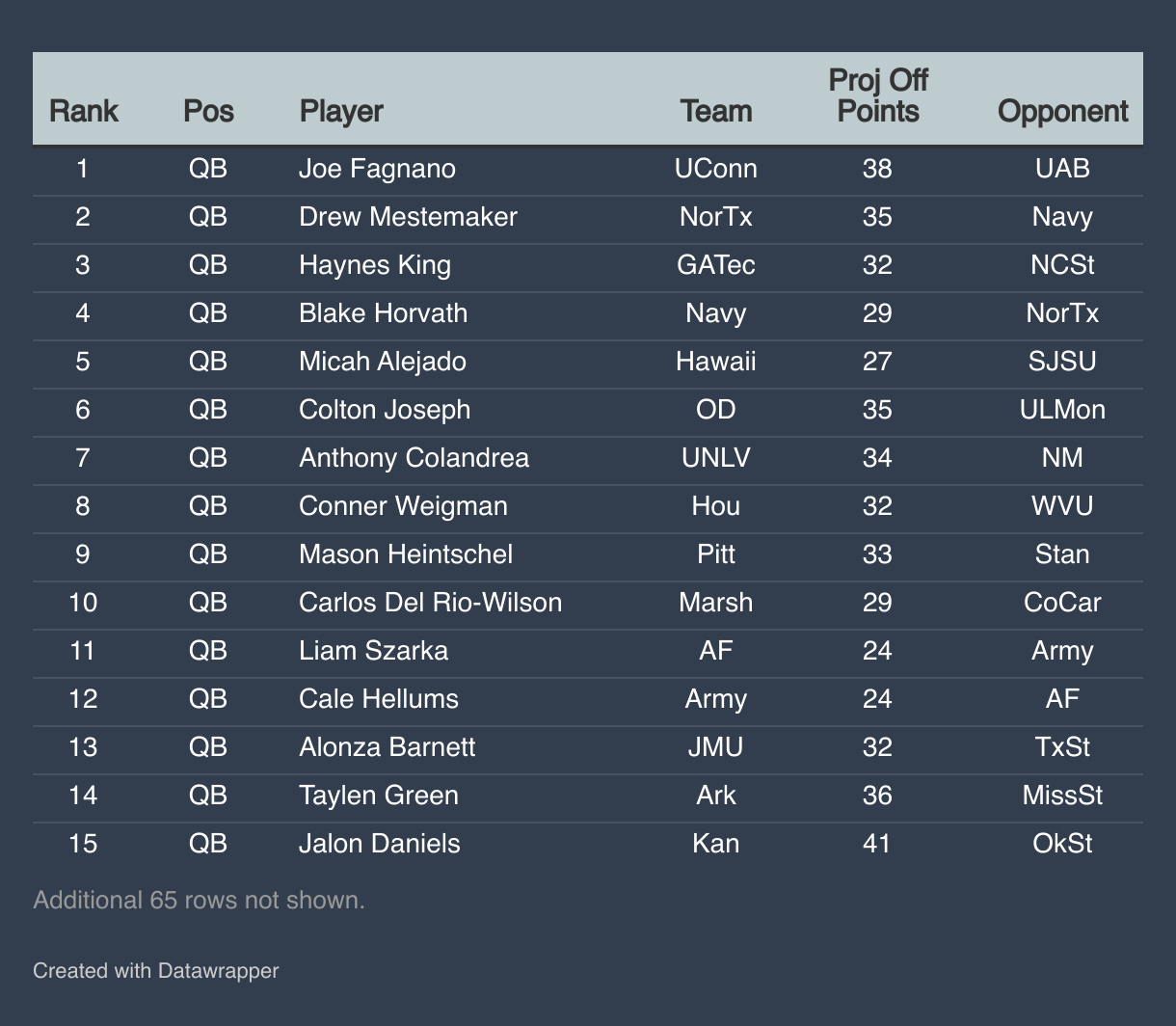Select the Pos column header

208,111
